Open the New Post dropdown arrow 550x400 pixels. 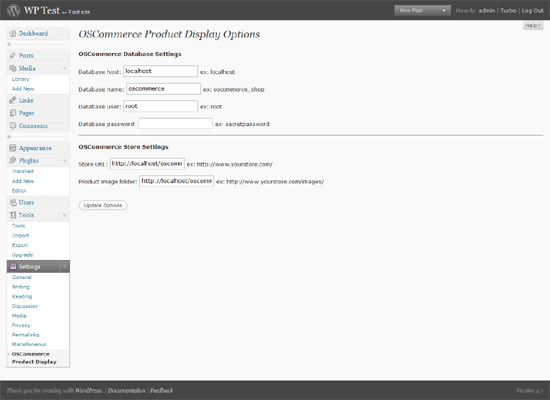point(444,11)
